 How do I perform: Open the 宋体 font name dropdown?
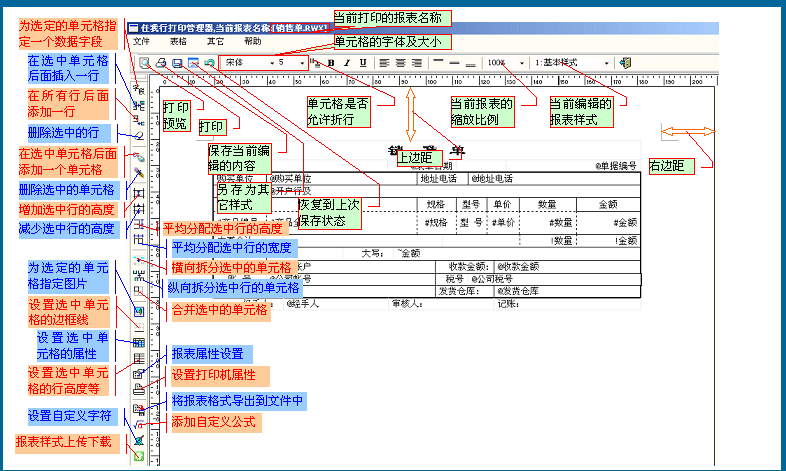click(x=271, y=63)
